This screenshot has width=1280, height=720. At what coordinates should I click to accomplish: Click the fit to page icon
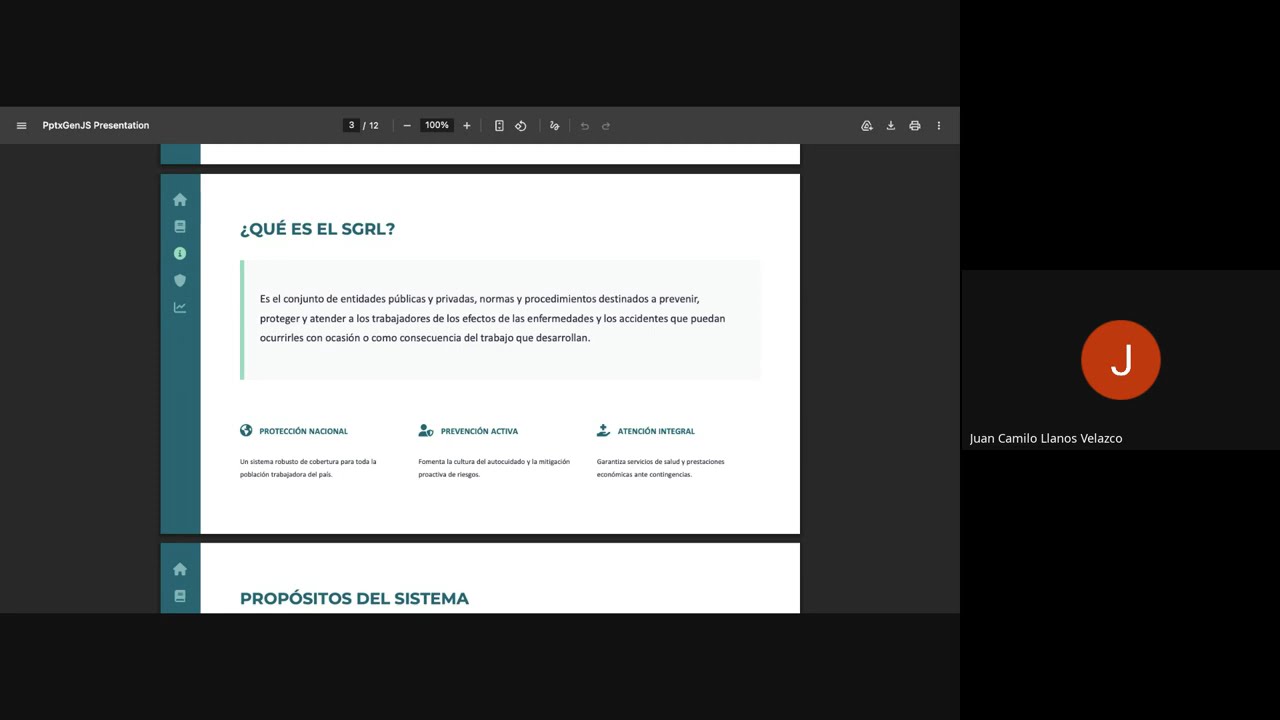499,126
